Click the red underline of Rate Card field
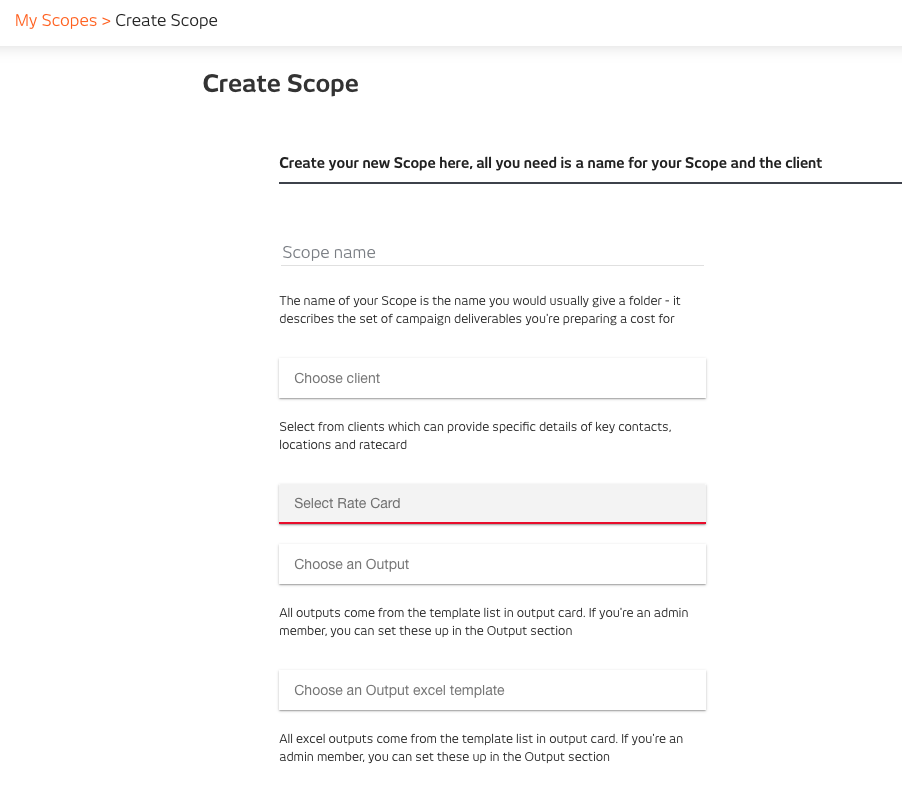Viewport: 902px width, 790px height. click(492, 523)
